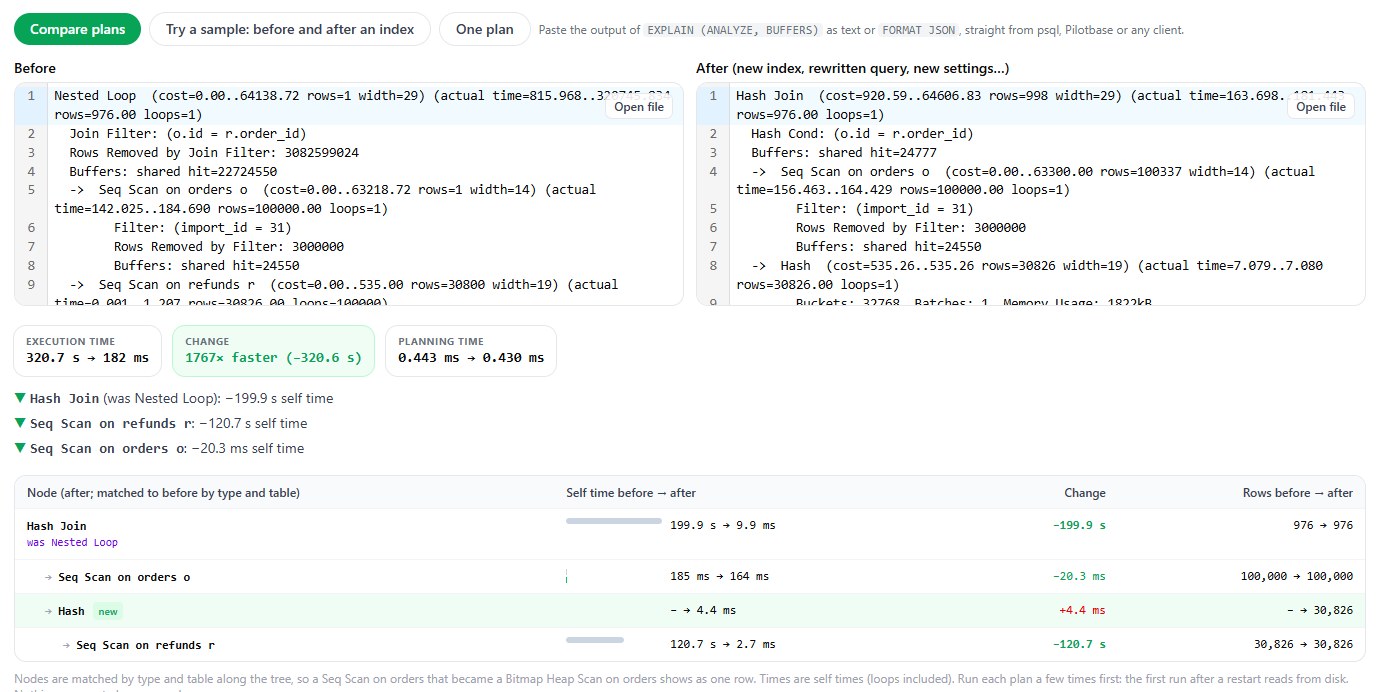Select the Planning Time stat card

(x=471, y=350)
